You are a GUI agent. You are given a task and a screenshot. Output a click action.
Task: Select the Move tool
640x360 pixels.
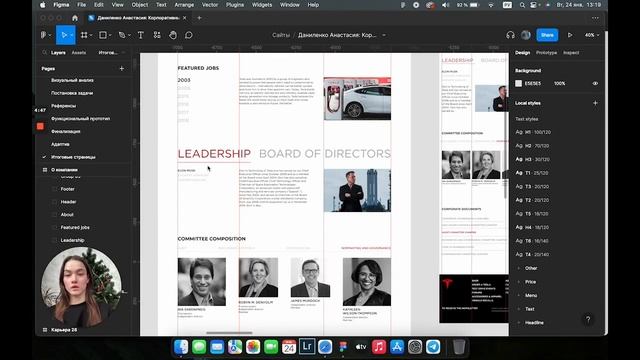[x=64, y=35]
